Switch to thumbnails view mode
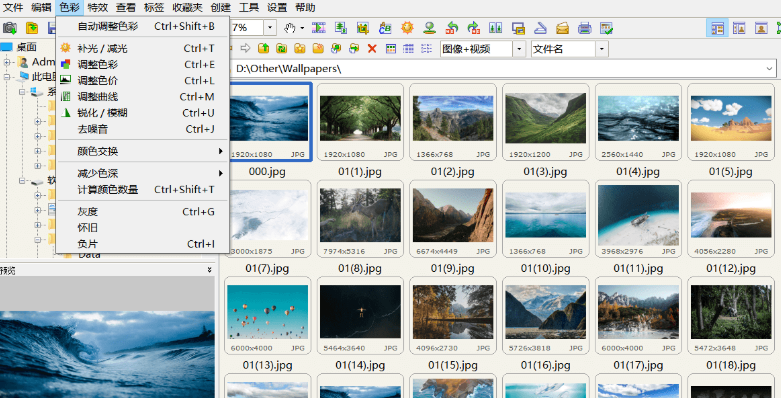 391,48
